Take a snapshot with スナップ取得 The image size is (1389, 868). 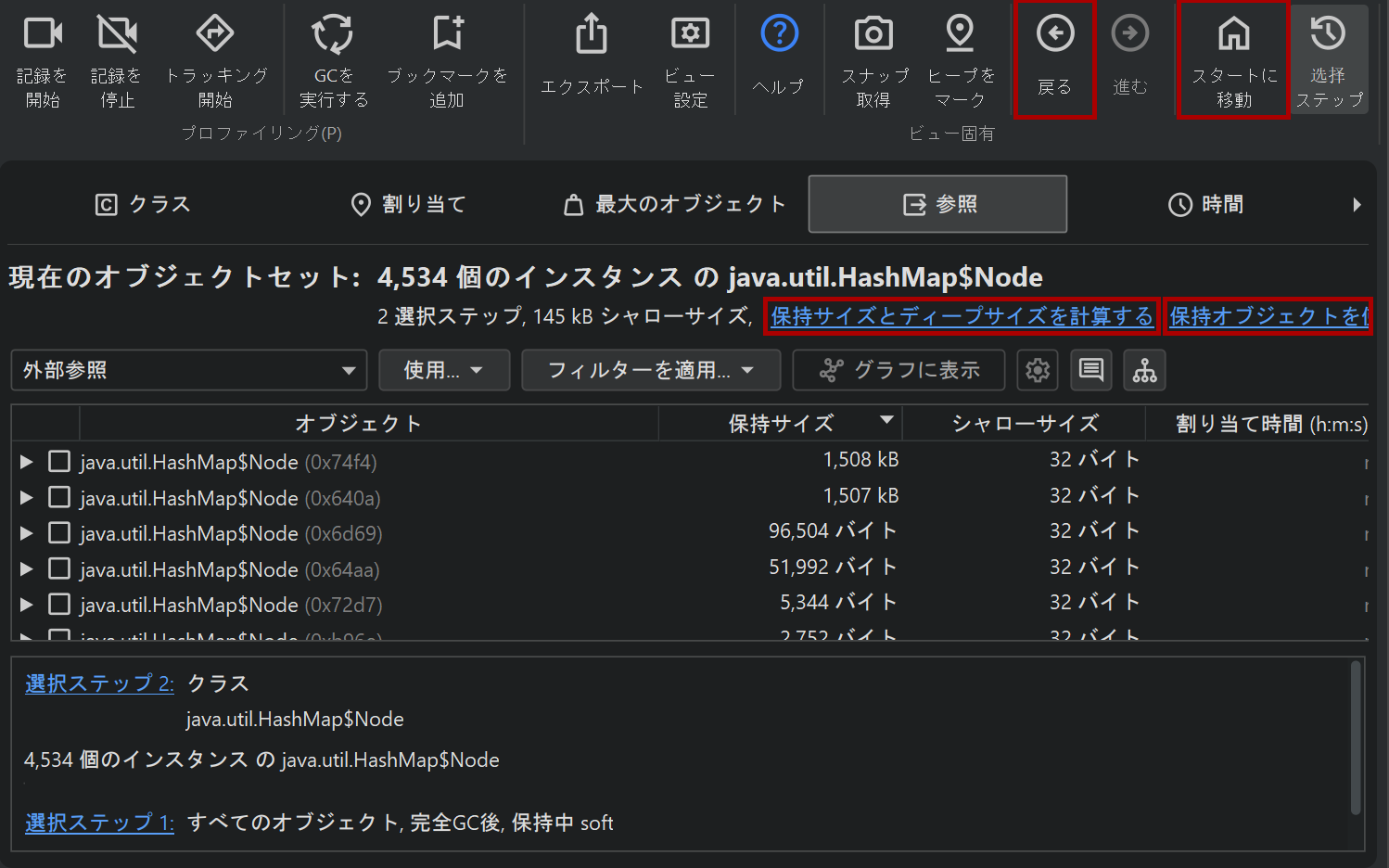pyautogui.click(x=873, y=34)
